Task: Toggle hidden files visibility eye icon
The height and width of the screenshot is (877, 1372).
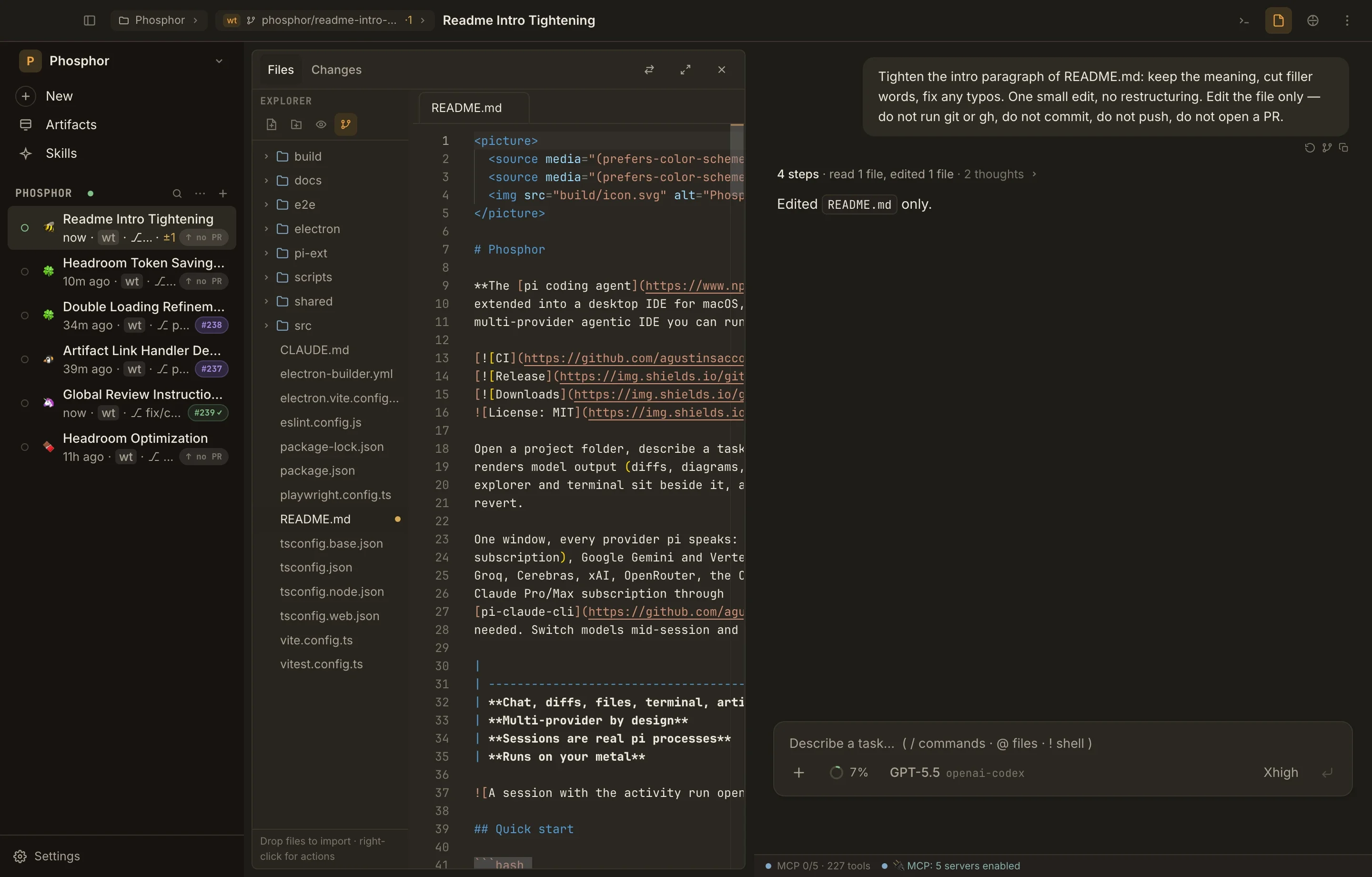Action: point(321,124)
